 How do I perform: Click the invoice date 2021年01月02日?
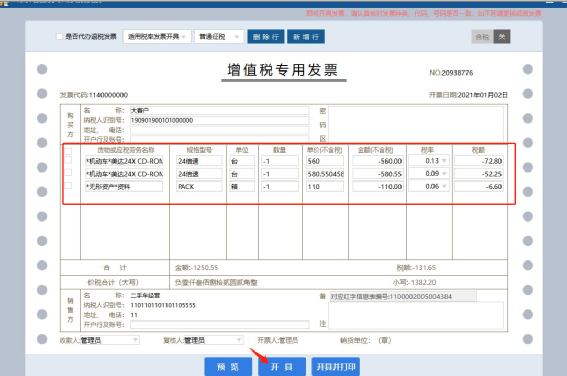point(482,95)
